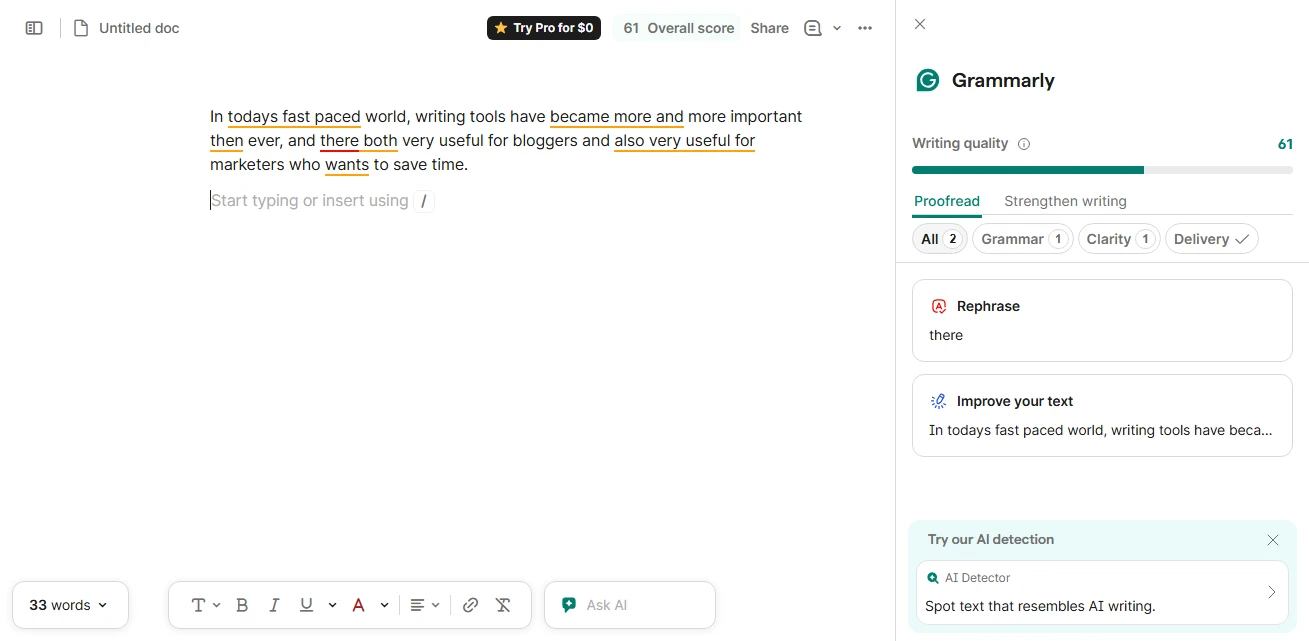Click the Writing quality score 61
Screen dimensions: 1309x641
[x=1285, y=144]
